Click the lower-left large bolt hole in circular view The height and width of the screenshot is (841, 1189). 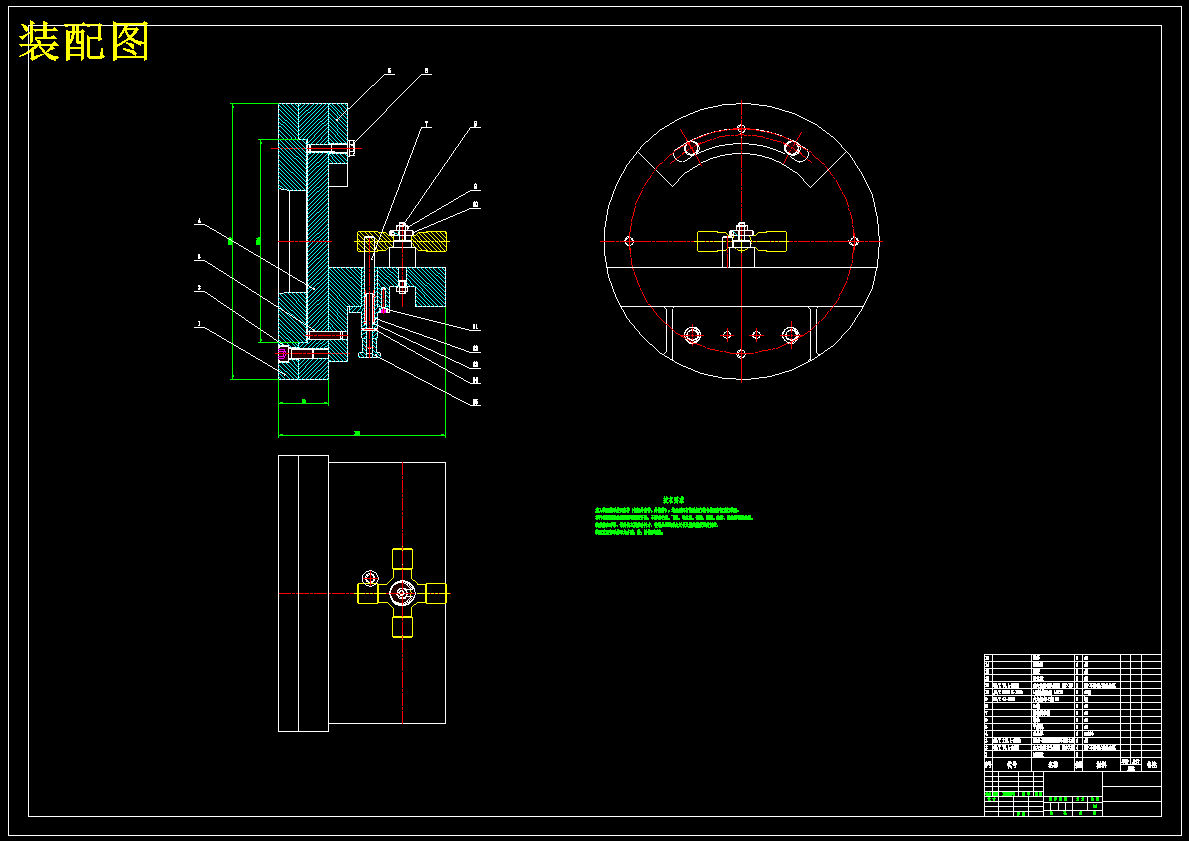(692, 334)
